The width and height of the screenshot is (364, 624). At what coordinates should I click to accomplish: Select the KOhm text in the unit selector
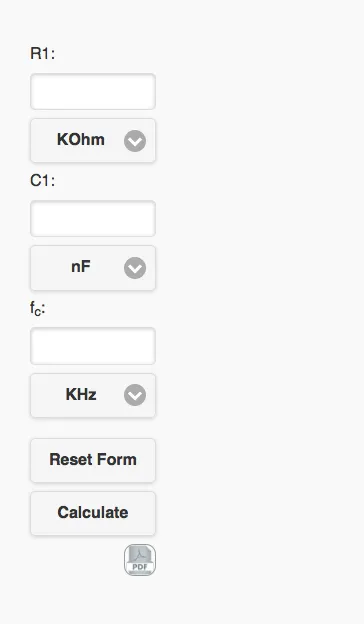pos(81,140)
